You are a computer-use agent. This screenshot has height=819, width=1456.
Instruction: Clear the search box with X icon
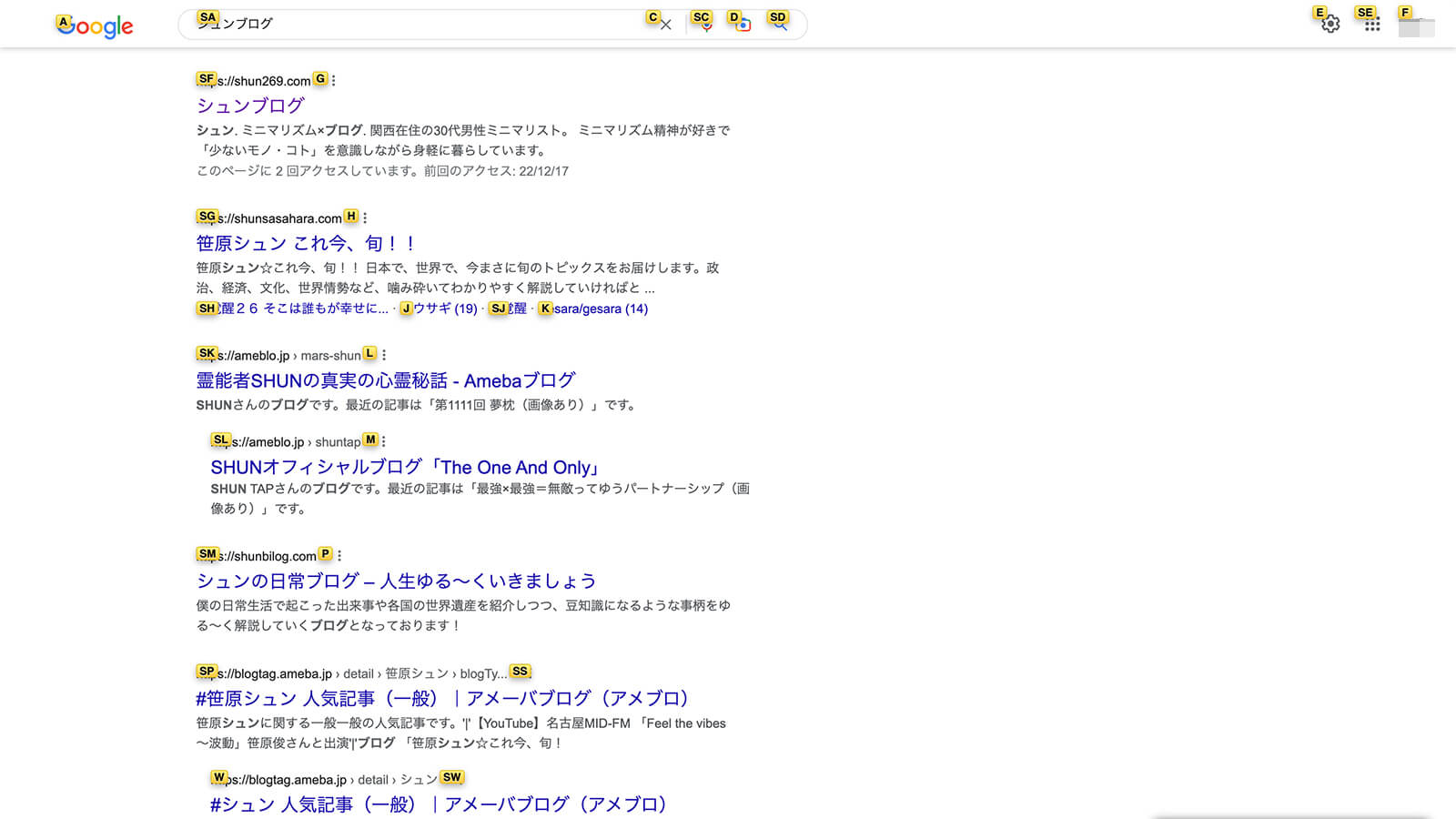(666, 25)
